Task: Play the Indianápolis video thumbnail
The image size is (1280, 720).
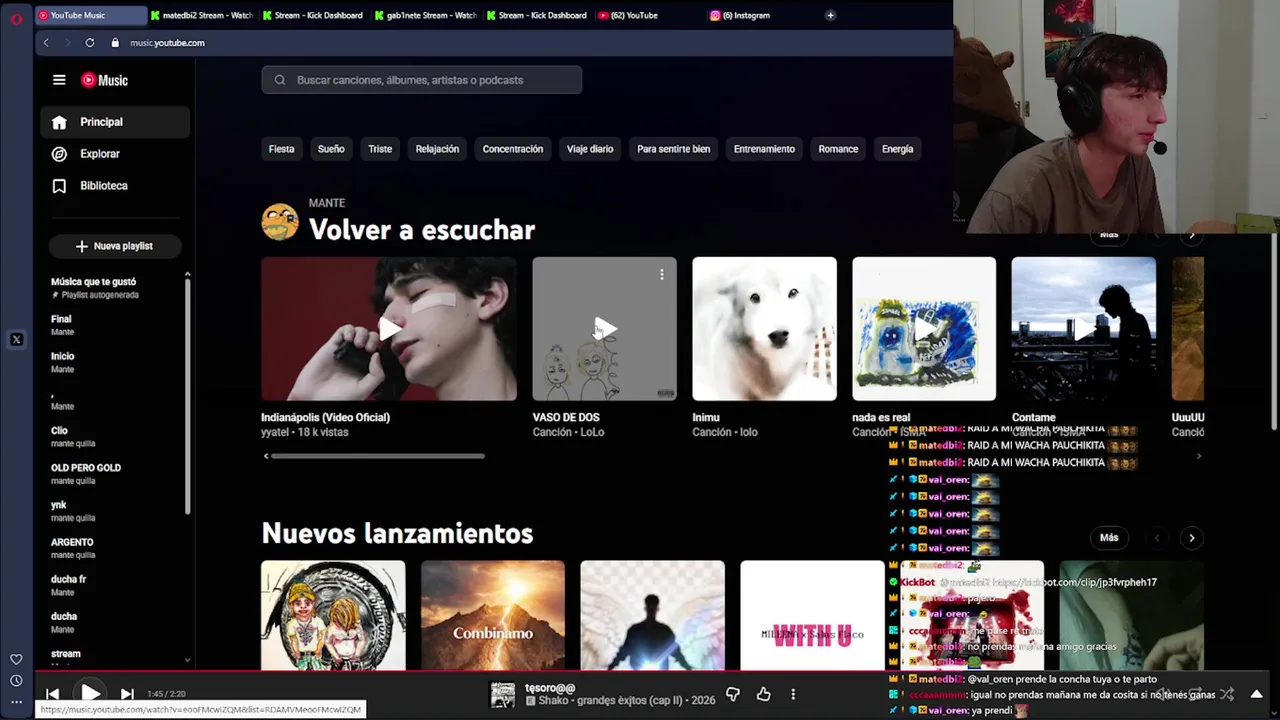Action: [389, 329]
